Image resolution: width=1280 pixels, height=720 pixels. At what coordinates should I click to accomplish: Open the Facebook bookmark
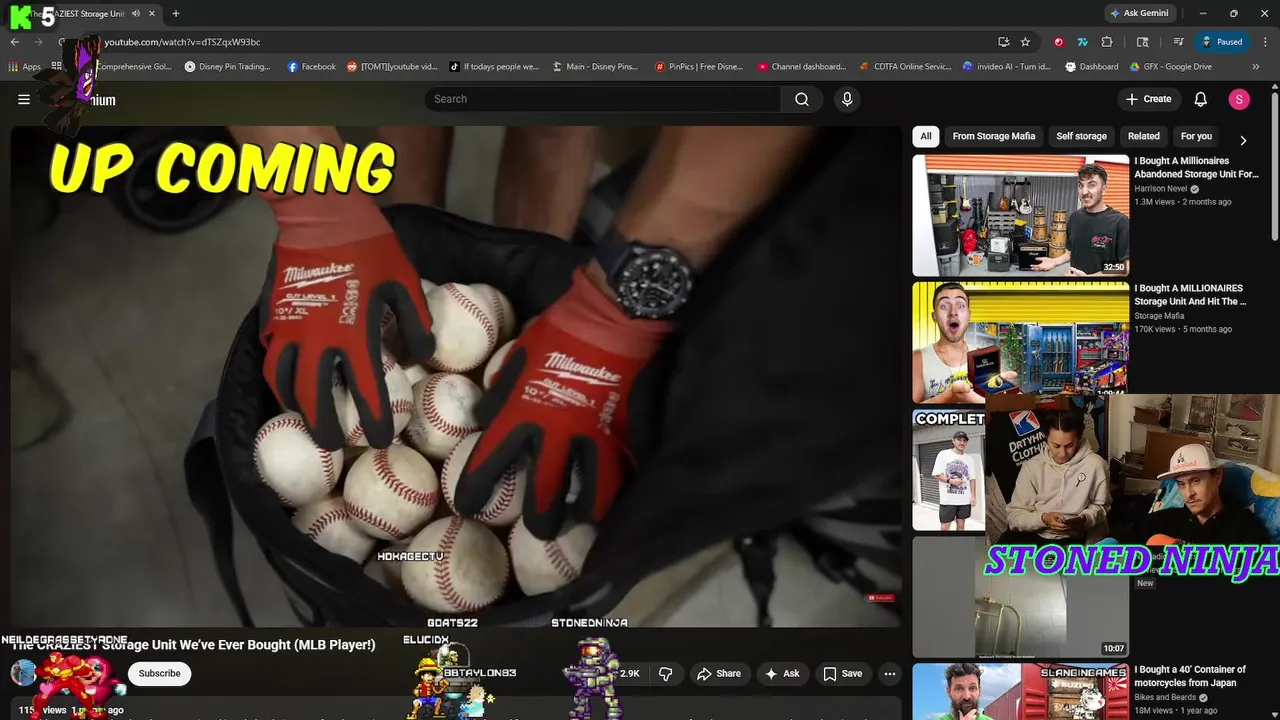tap(312, 67)
